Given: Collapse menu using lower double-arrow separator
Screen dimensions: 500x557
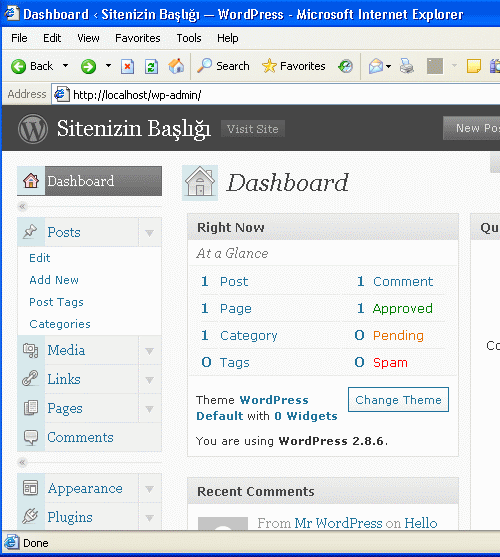Looking at the screenshot, I should coord(22,462).
